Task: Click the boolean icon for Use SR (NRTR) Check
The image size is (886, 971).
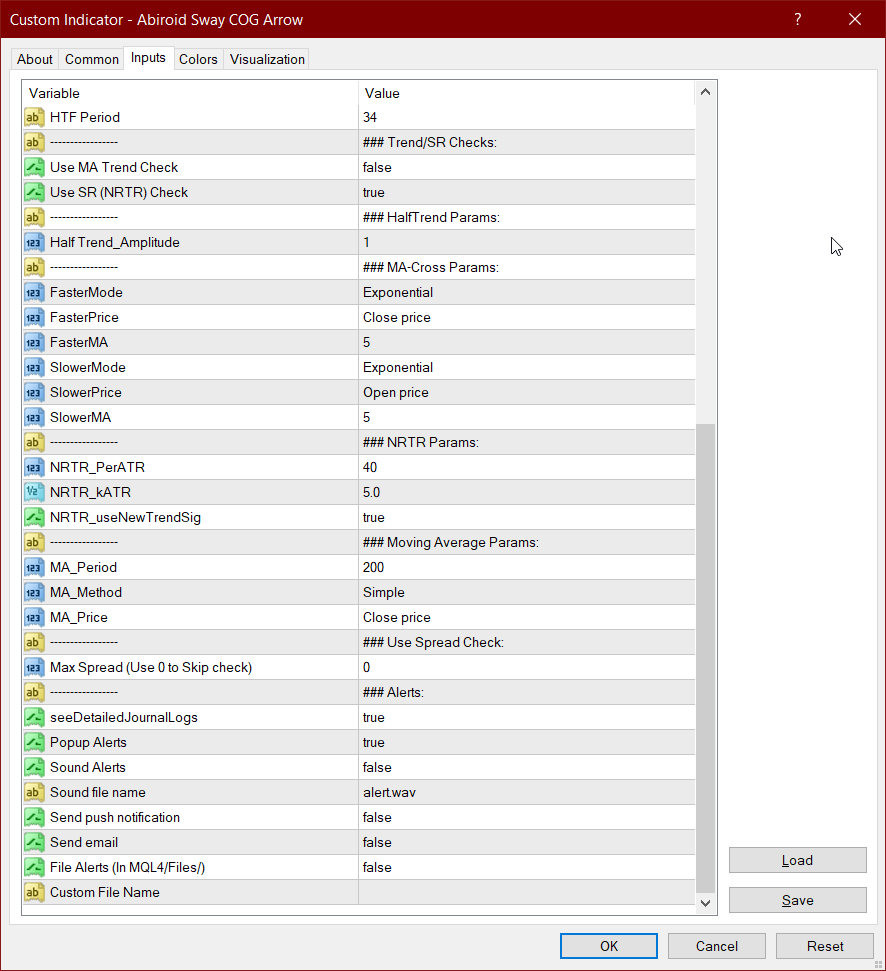Action: [x=34, y=192]
